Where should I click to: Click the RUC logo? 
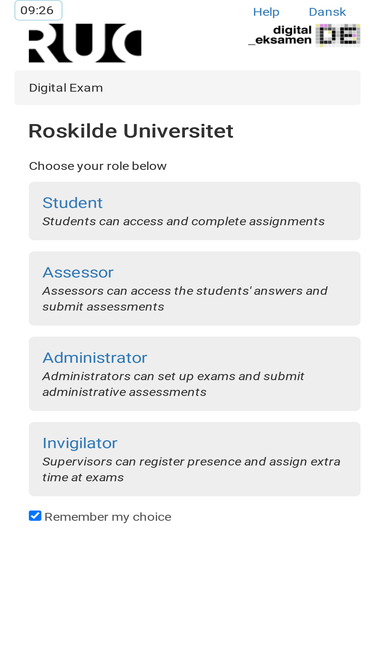85,43
